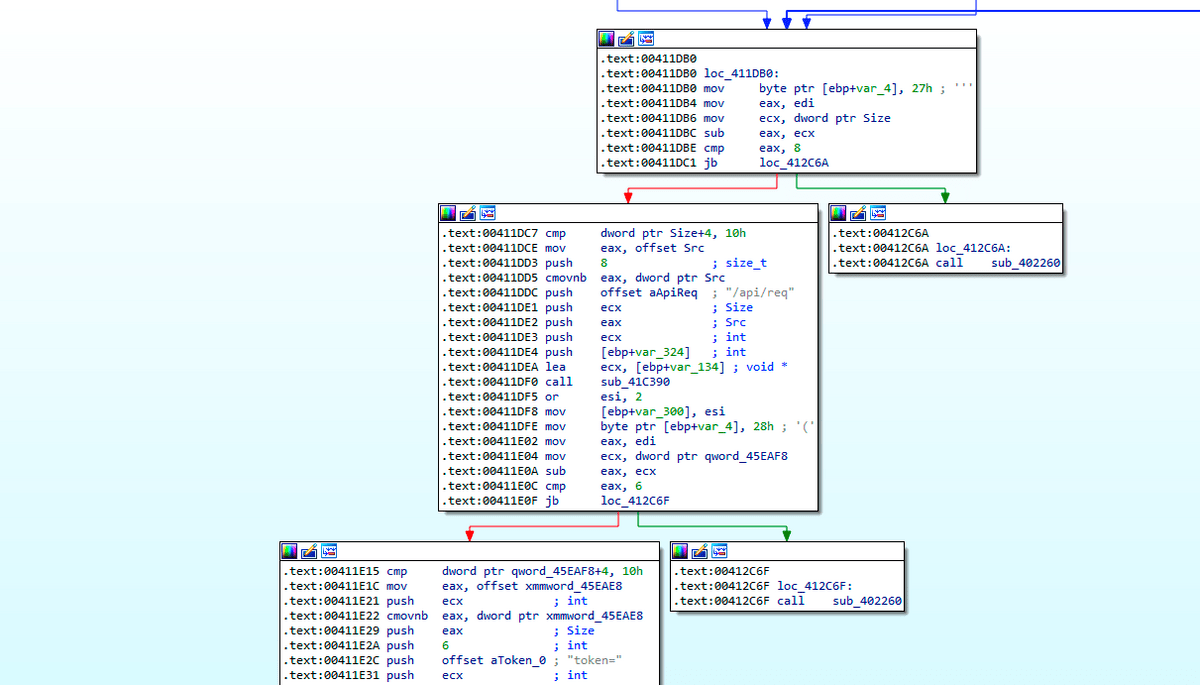Click the loc_412C6F operand of the jb instruction
Screen dimensions: 1200x685
pos(636,500)
